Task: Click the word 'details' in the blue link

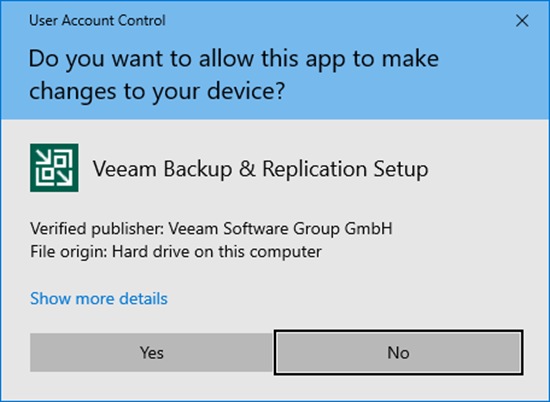Action: (x=143, y=299)
